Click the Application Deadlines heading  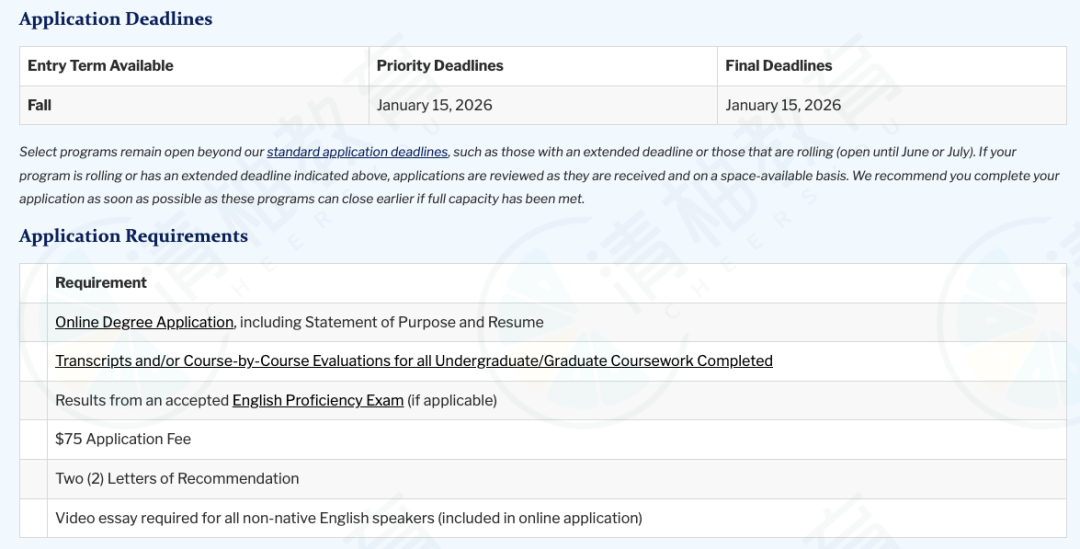[x=115, y=19]
